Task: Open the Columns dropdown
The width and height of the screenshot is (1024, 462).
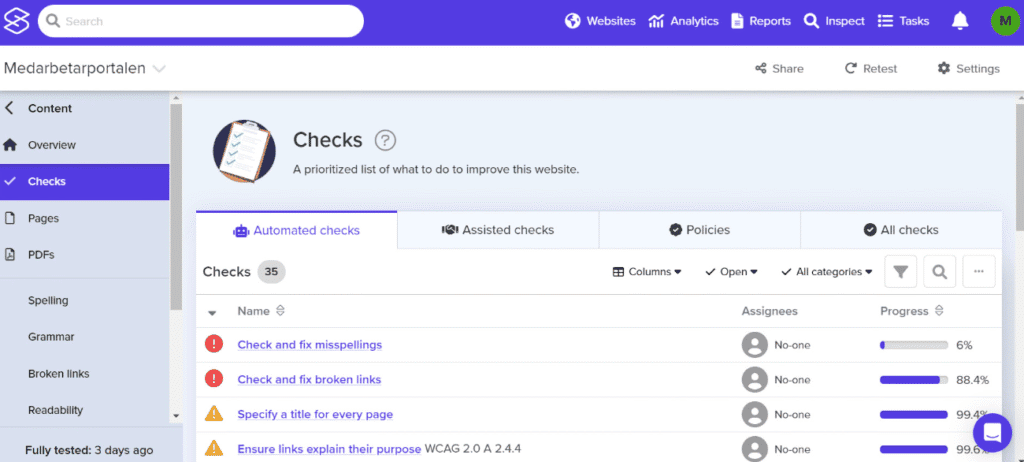Action: 647,271
